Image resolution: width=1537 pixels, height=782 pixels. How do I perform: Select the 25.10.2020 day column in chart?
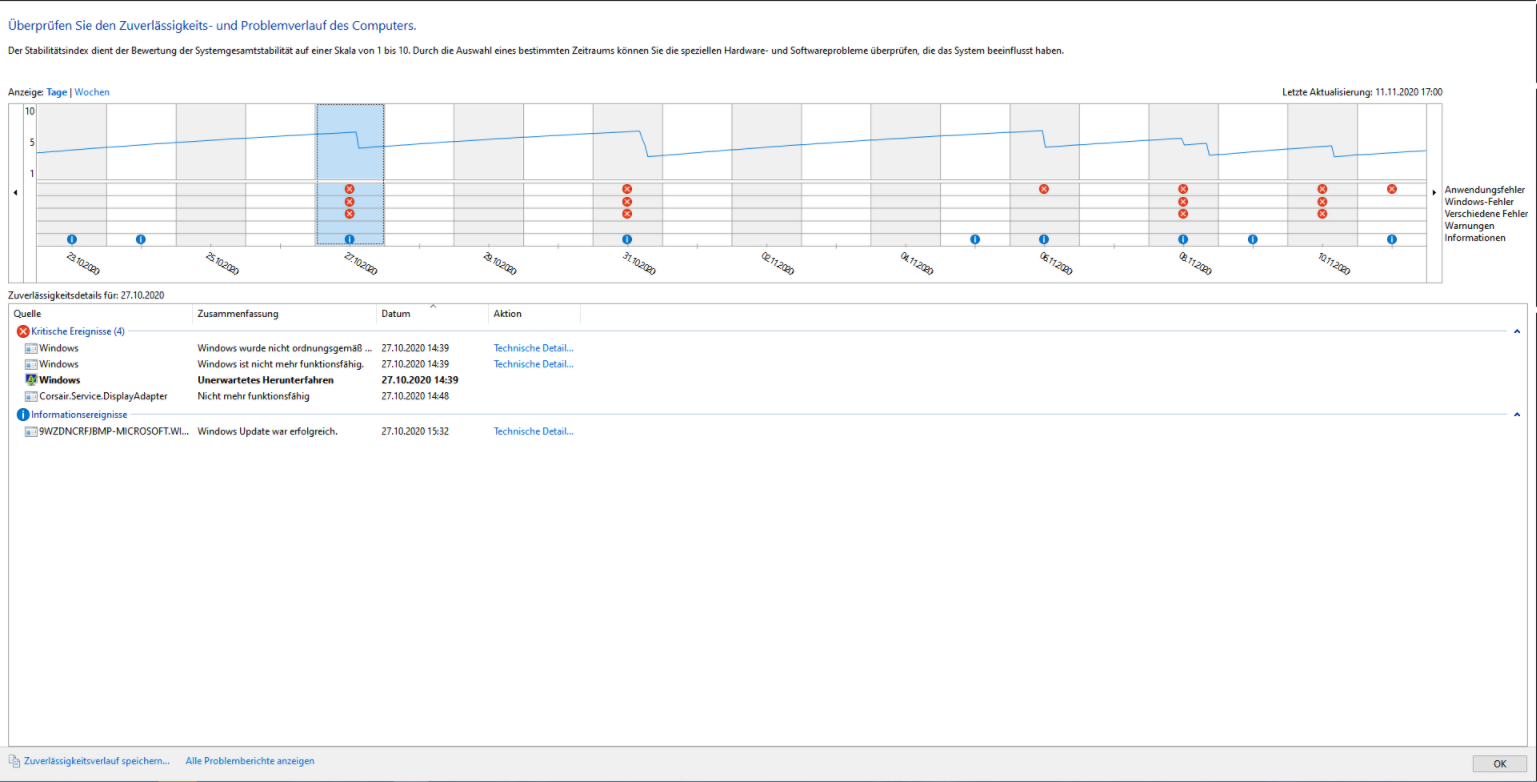(211, 174)
